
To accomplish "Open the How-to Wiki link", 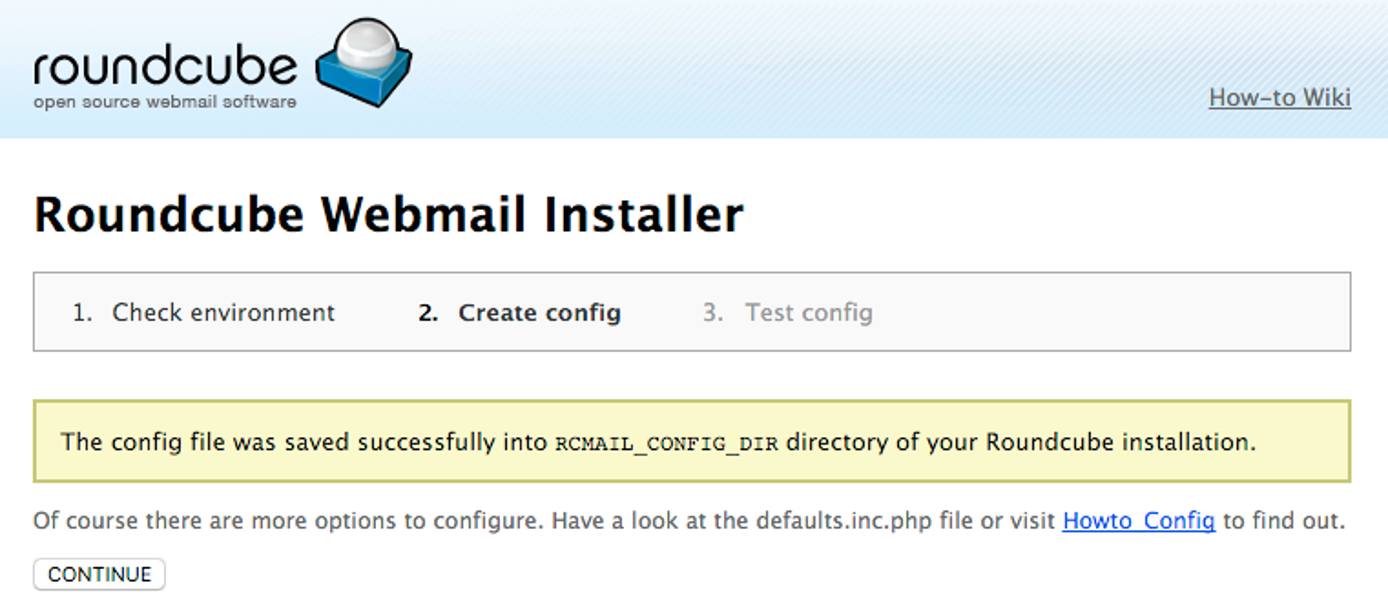I will [x=1279, y=98].
